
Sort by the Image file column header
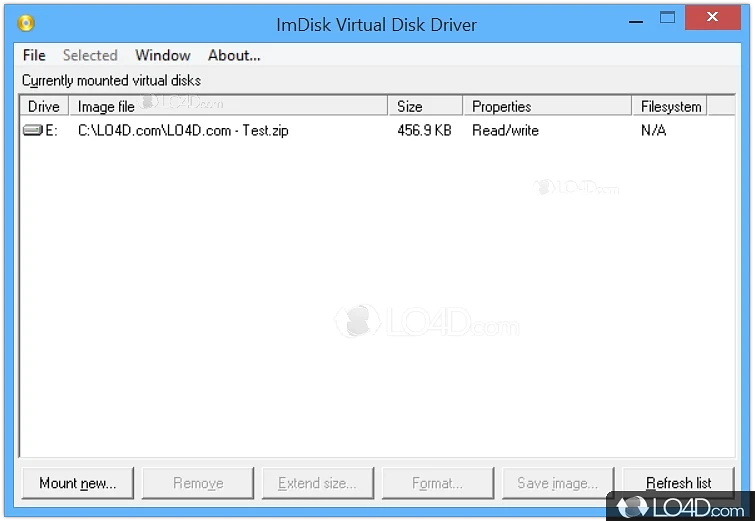pos(228,106)
